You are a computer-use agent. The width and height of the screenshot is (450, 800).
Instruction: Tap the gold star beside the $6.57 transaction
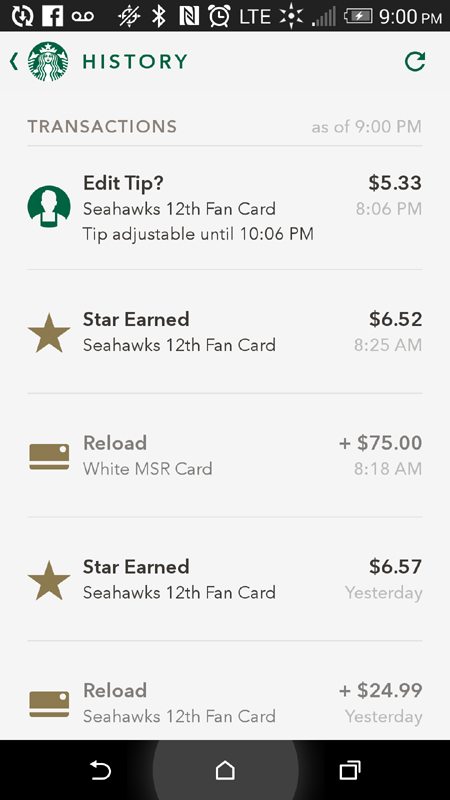point(49,581)
